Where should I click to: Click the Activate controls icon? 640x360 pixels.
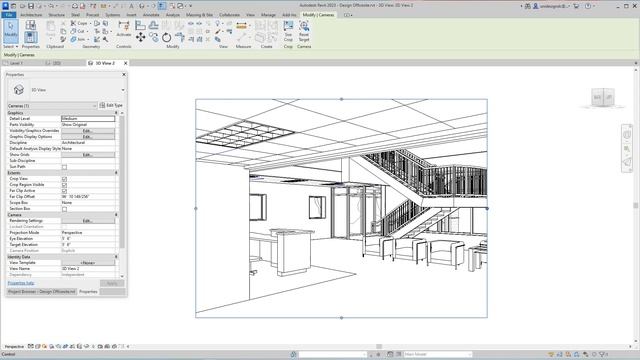[123, 29]
